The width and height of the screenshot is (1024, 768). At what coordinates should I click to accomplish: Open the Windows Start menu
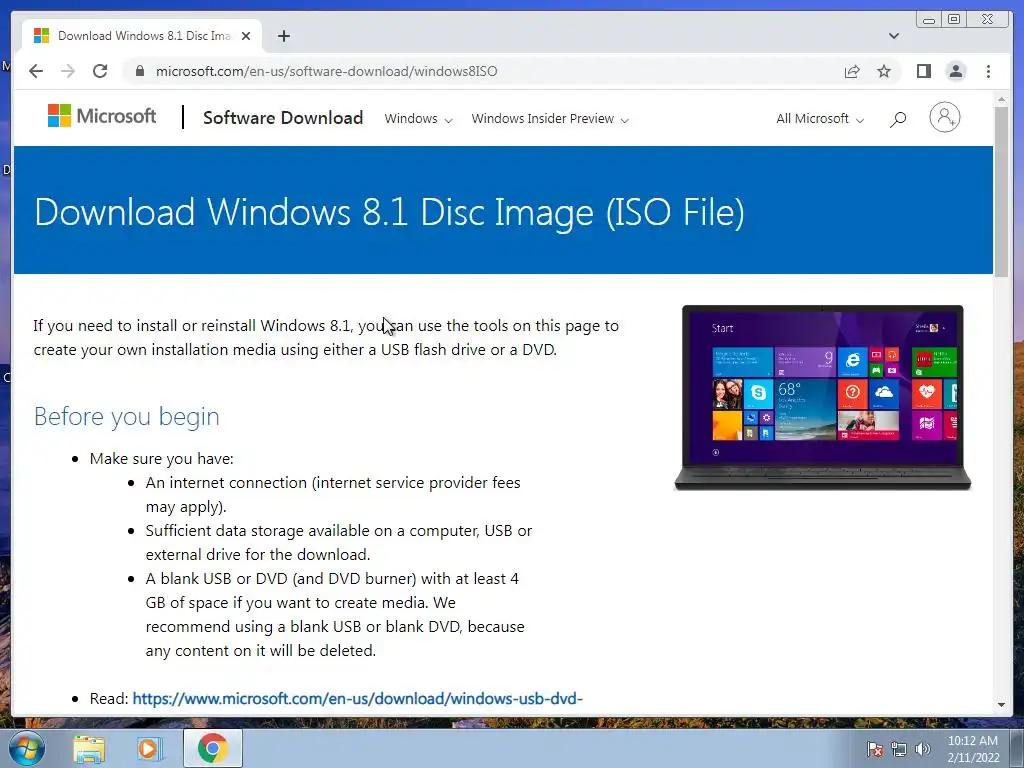pos(27,748)
